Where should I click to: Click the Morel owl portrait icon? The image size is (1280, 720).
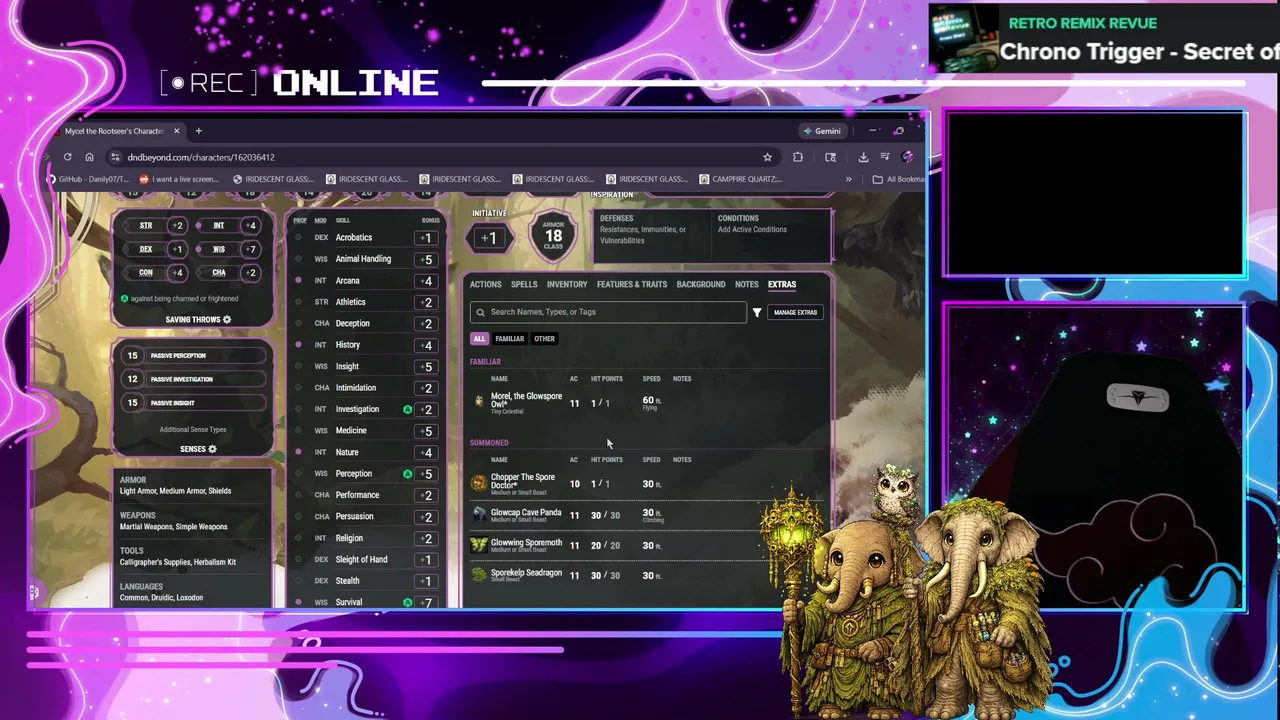479,401
